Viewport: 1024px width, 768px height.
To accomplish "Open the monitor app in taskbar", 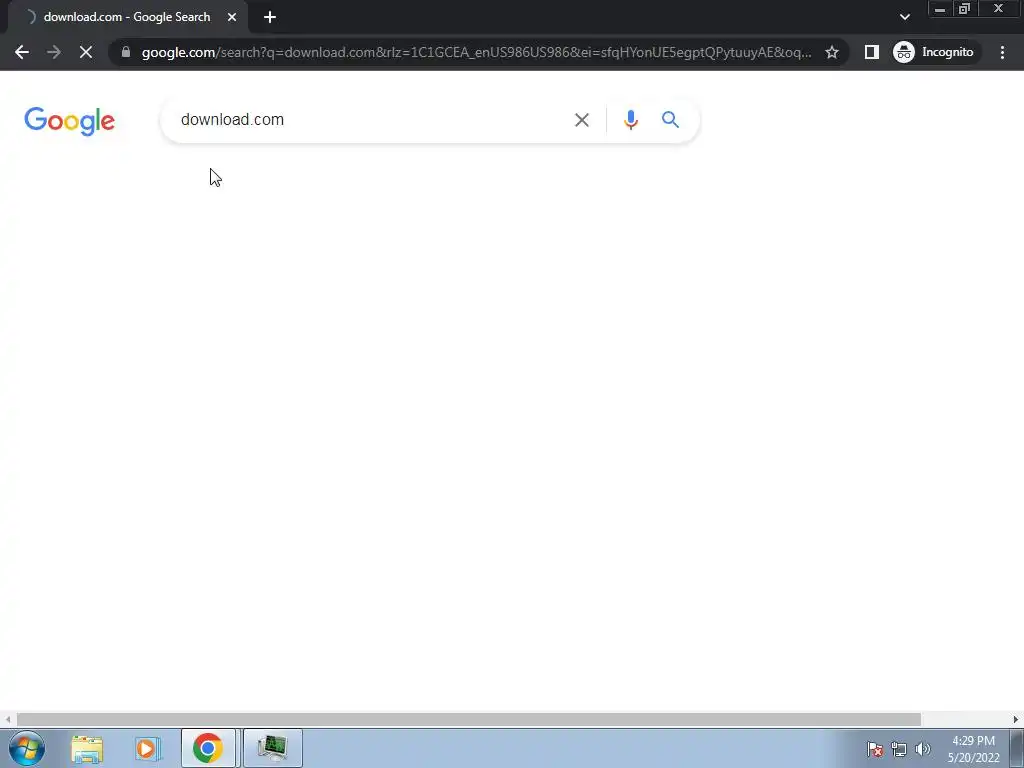I will pyautogui.click(x=272, y=748).
